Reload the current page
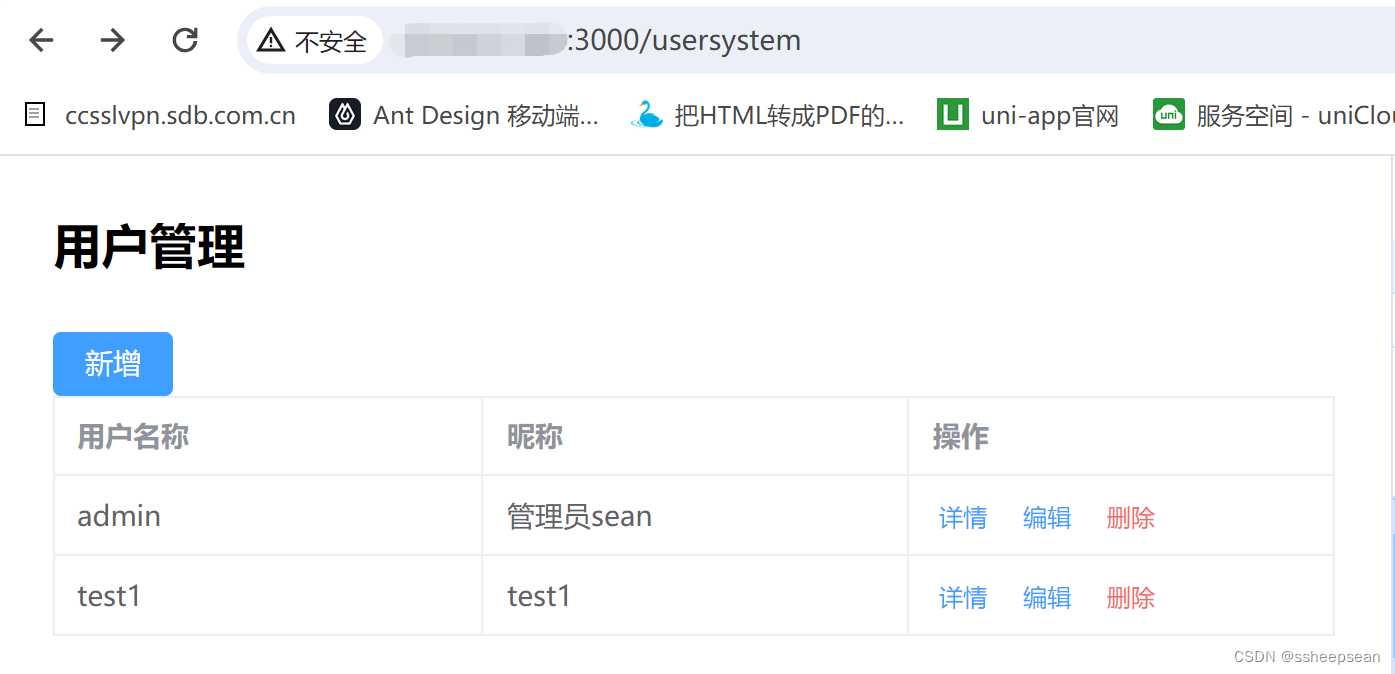 tap(184, 40)
